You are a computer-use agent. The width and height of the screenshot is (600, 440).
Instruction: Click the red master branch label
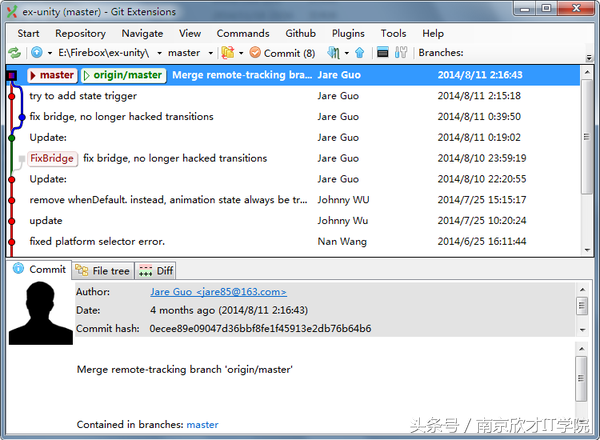tap(52, 75)
